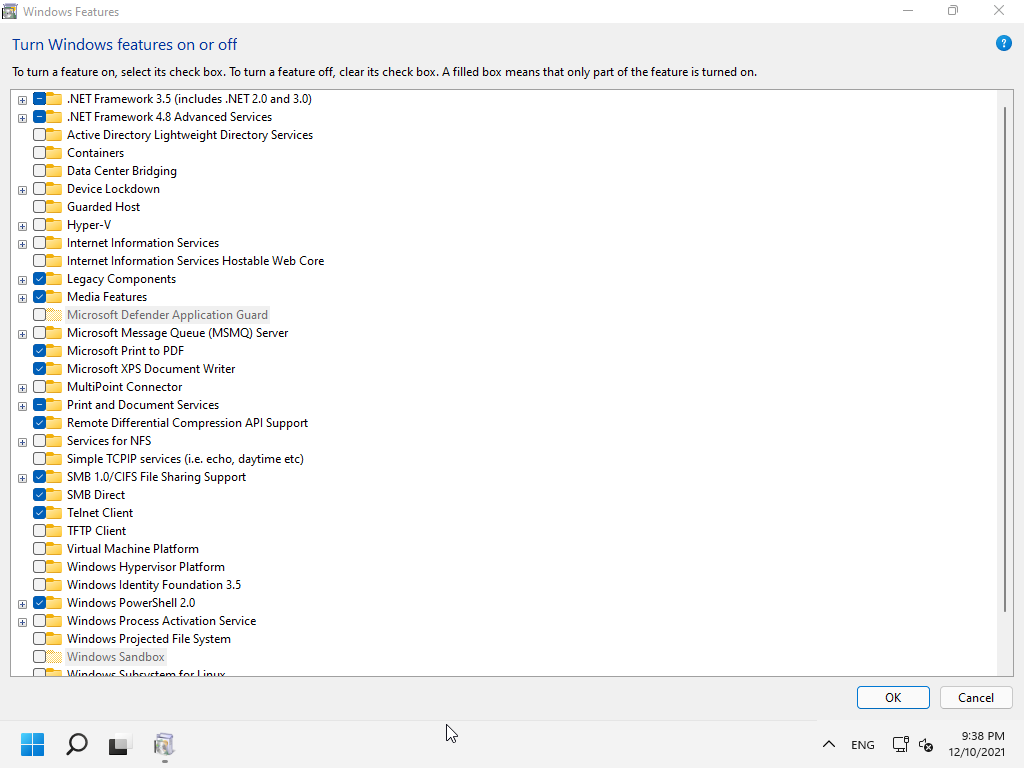The width and height of the screenshot is (1024, 768).
Task: Click the vertical scrollbar of features list
Action: (1005, 360)
